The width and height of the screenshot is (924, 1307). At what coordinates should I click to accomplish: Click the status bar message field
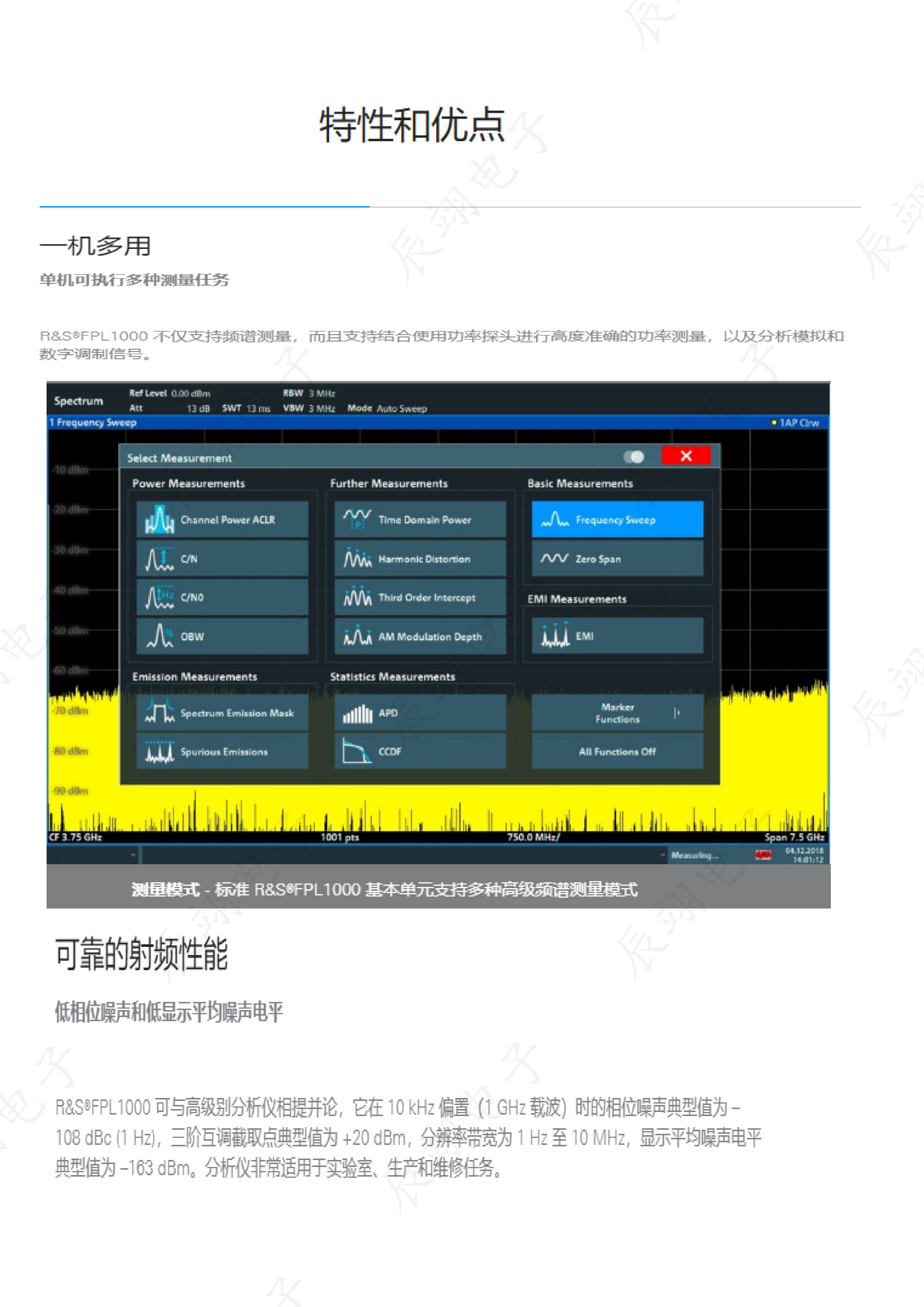point(404,855)
